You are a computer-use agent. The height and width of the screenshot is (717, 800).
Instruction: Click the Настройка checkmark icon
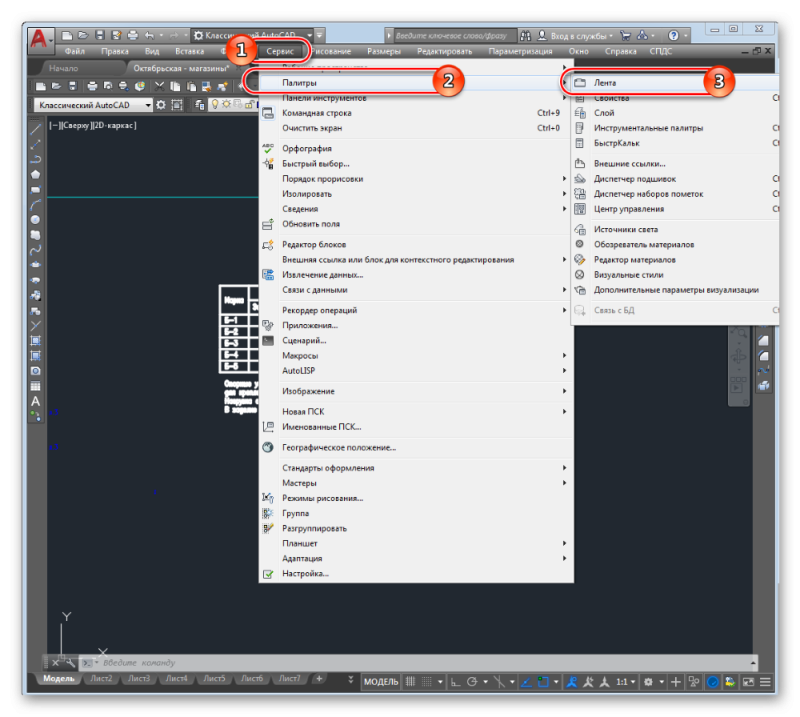click(x=268, y=574)
